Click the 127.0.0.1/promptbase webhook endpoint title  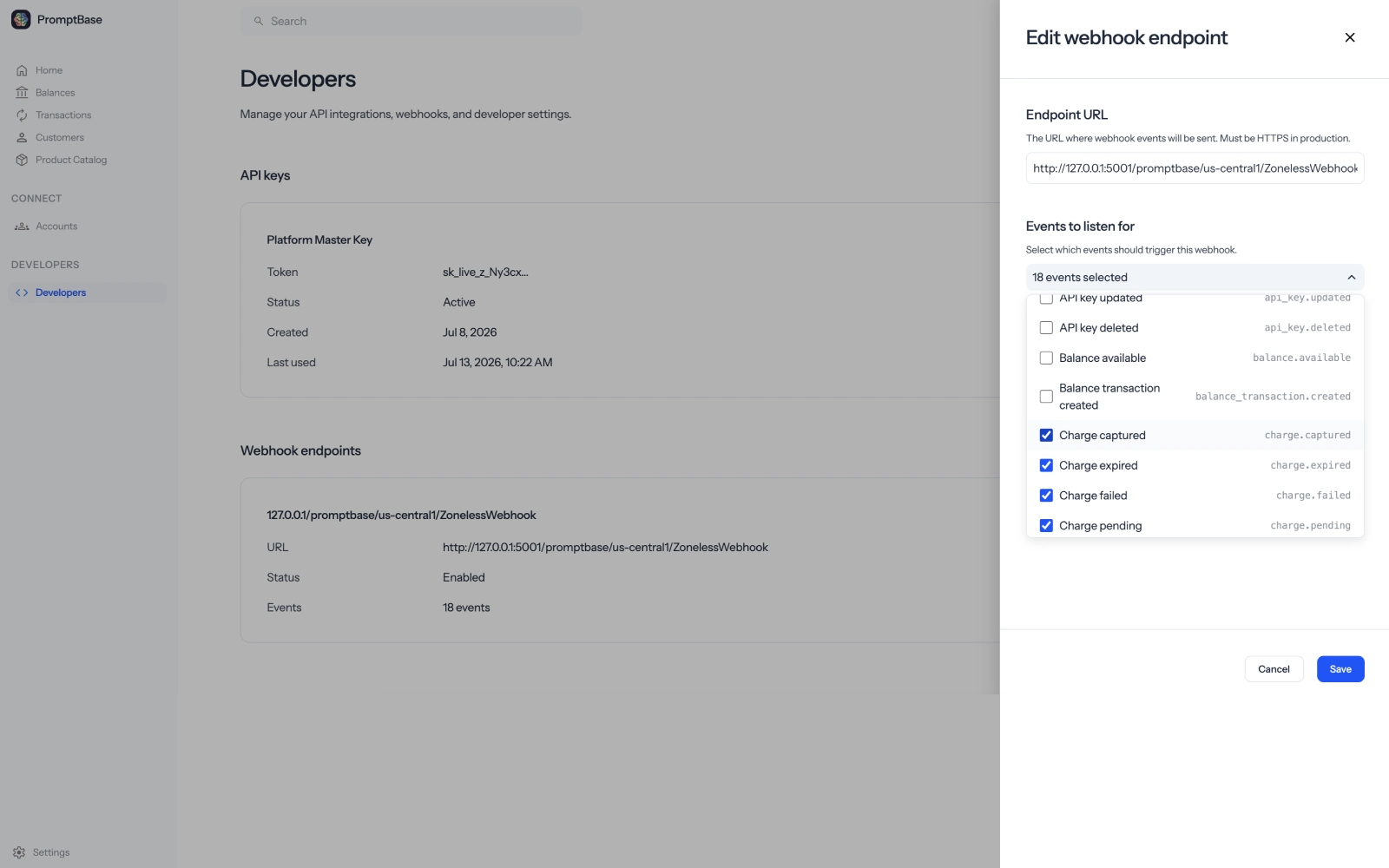coord(401,516)
